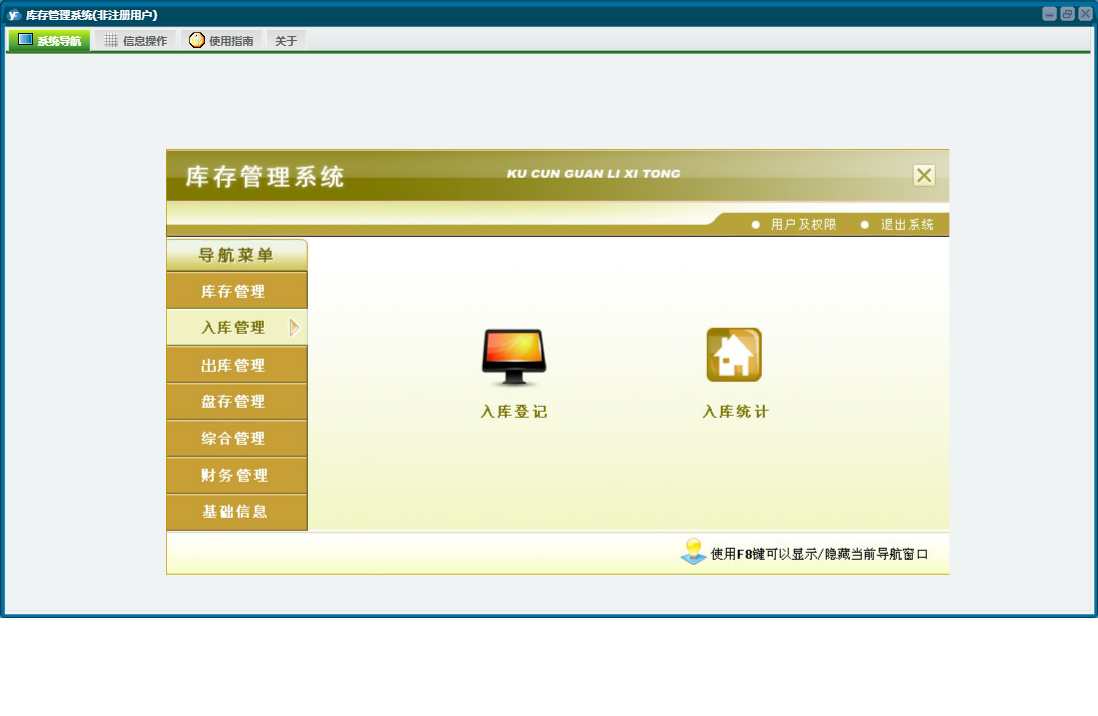Close the main application window
Viewport: 1098px width, 716px height.
(x=1085, y=14)
